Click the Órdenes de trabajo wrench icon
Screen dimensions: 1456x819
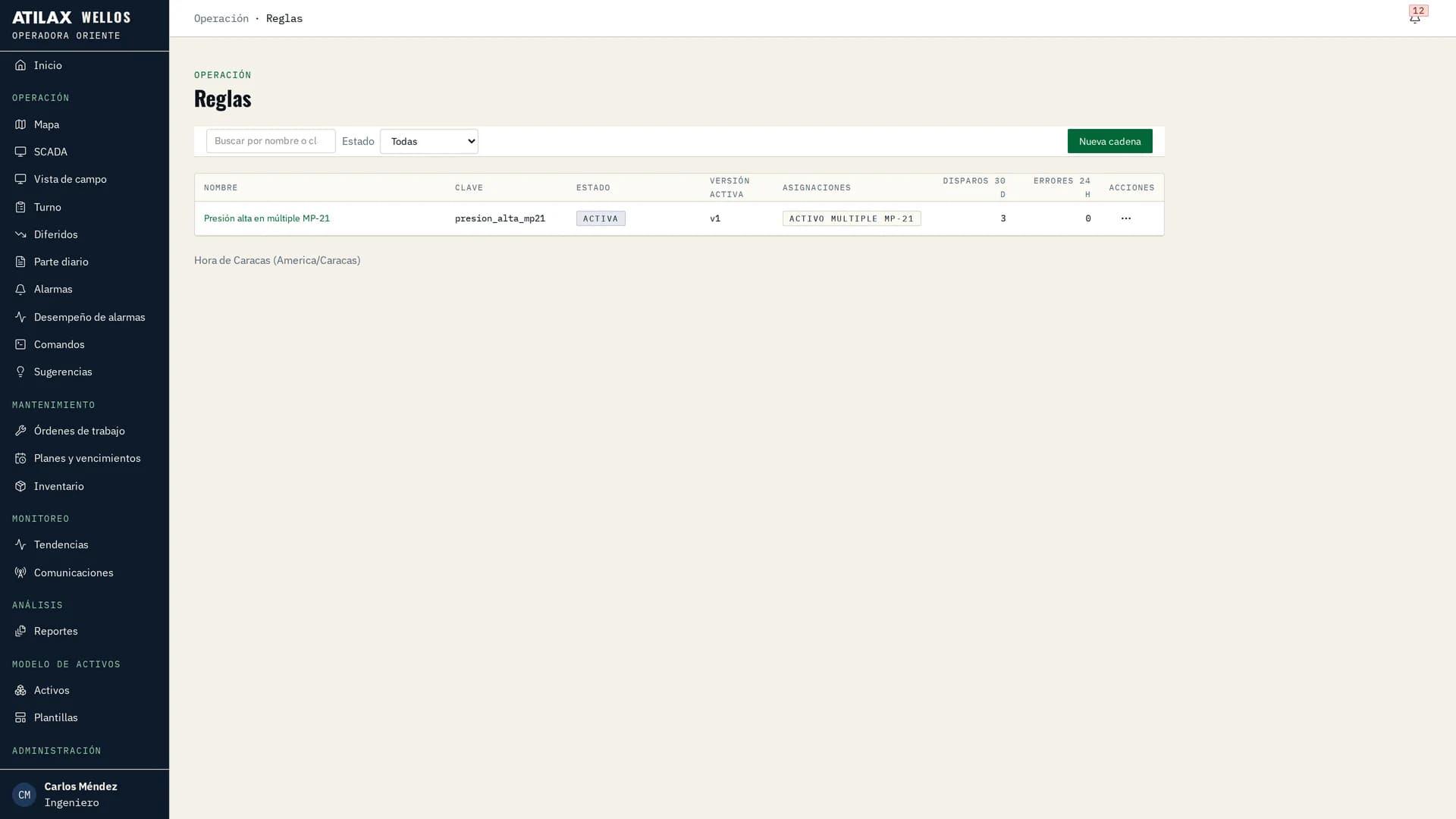[20, 431]
